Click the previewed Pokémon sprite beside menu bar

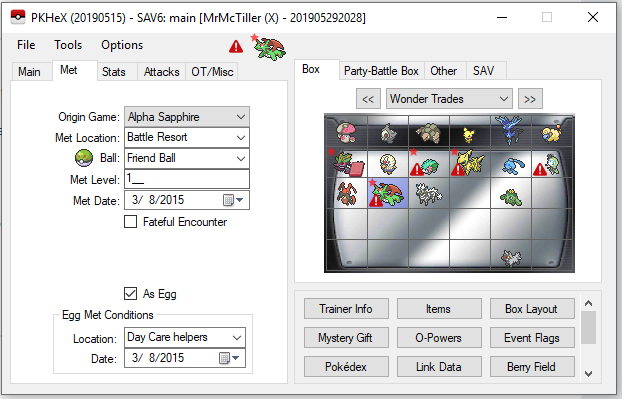point(269,48)
